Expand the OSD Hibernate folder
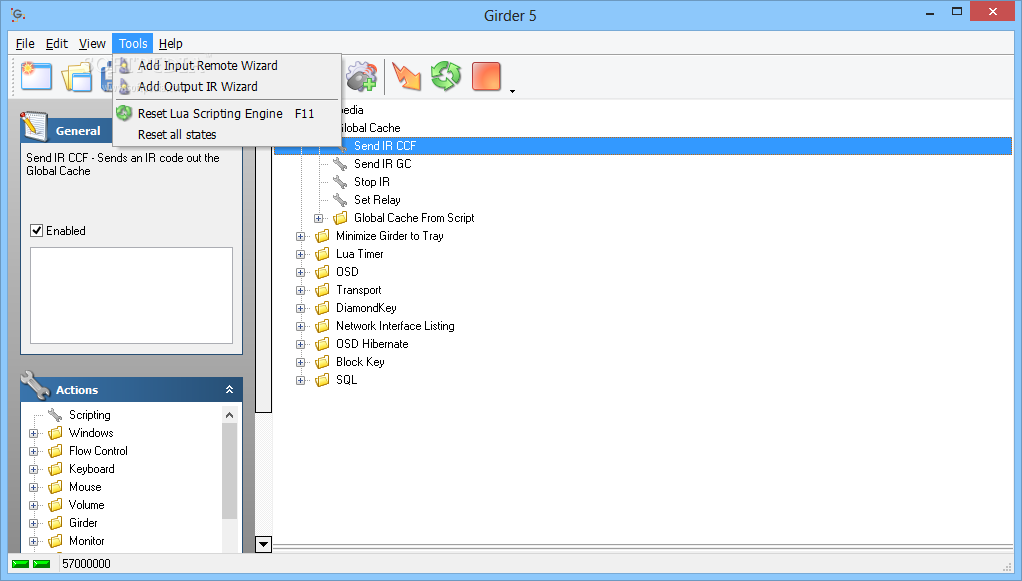 coord(300,344)
